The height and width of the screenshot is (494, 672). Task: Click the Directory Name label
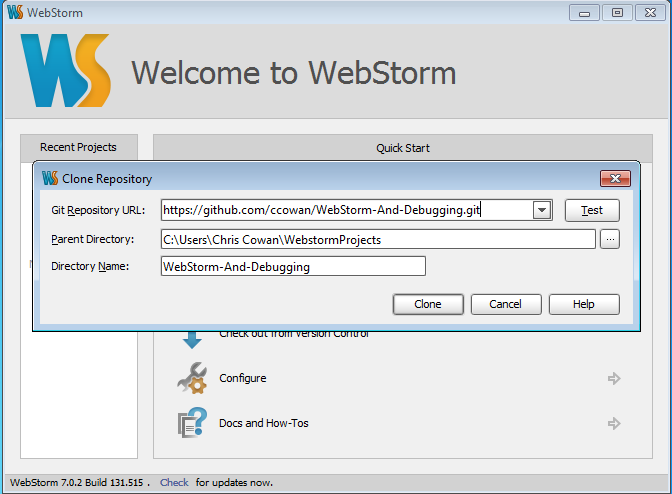90,266
